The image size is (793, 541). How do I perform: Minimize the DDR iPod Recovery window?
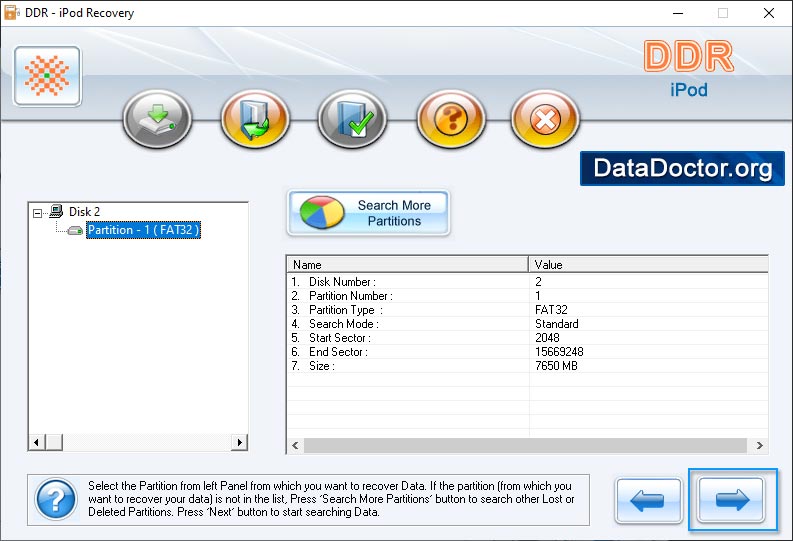pos(678,13)
